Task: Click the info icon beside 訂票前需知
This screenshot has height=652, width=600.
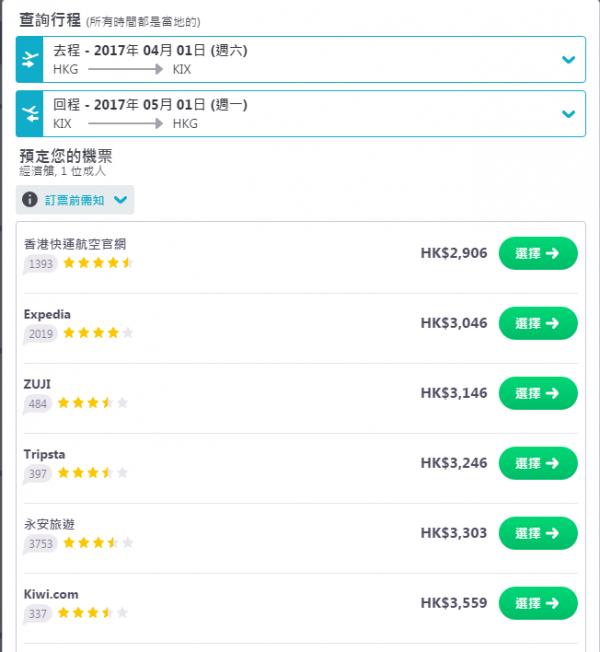Action: click(x=30, y=199)
